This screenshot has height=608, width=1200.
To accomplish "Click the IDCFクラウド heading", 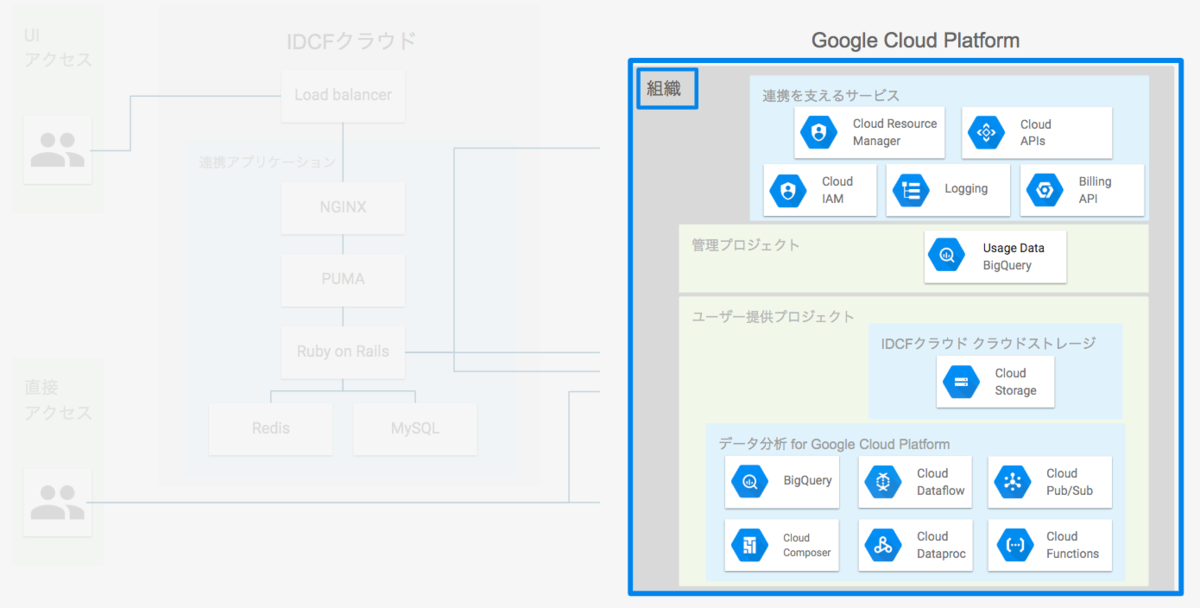I will [350, 41].
